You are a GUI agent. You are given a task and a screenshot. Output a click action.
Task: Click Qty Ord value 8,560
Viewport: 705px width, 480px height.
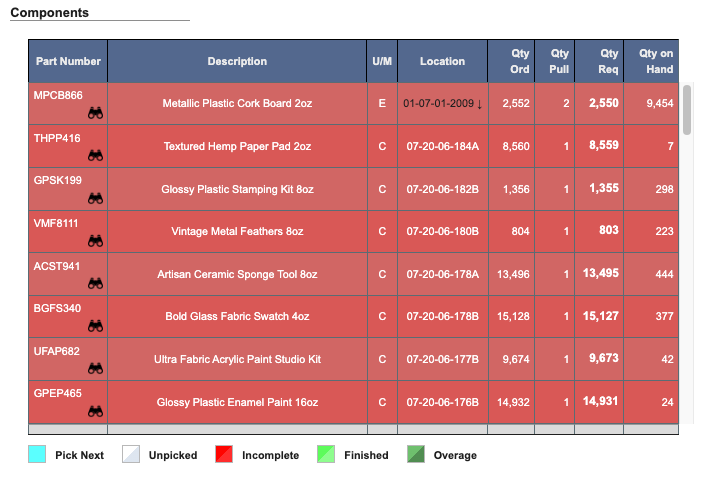(x=516, y=147)
